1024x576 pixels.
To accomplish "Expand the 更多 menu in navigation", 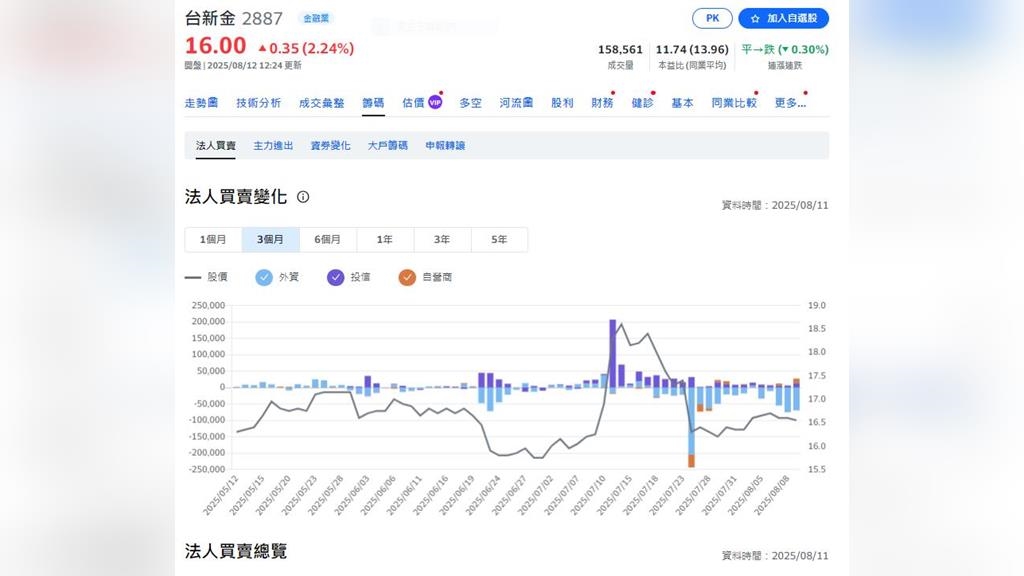I will tap(789, 103).
